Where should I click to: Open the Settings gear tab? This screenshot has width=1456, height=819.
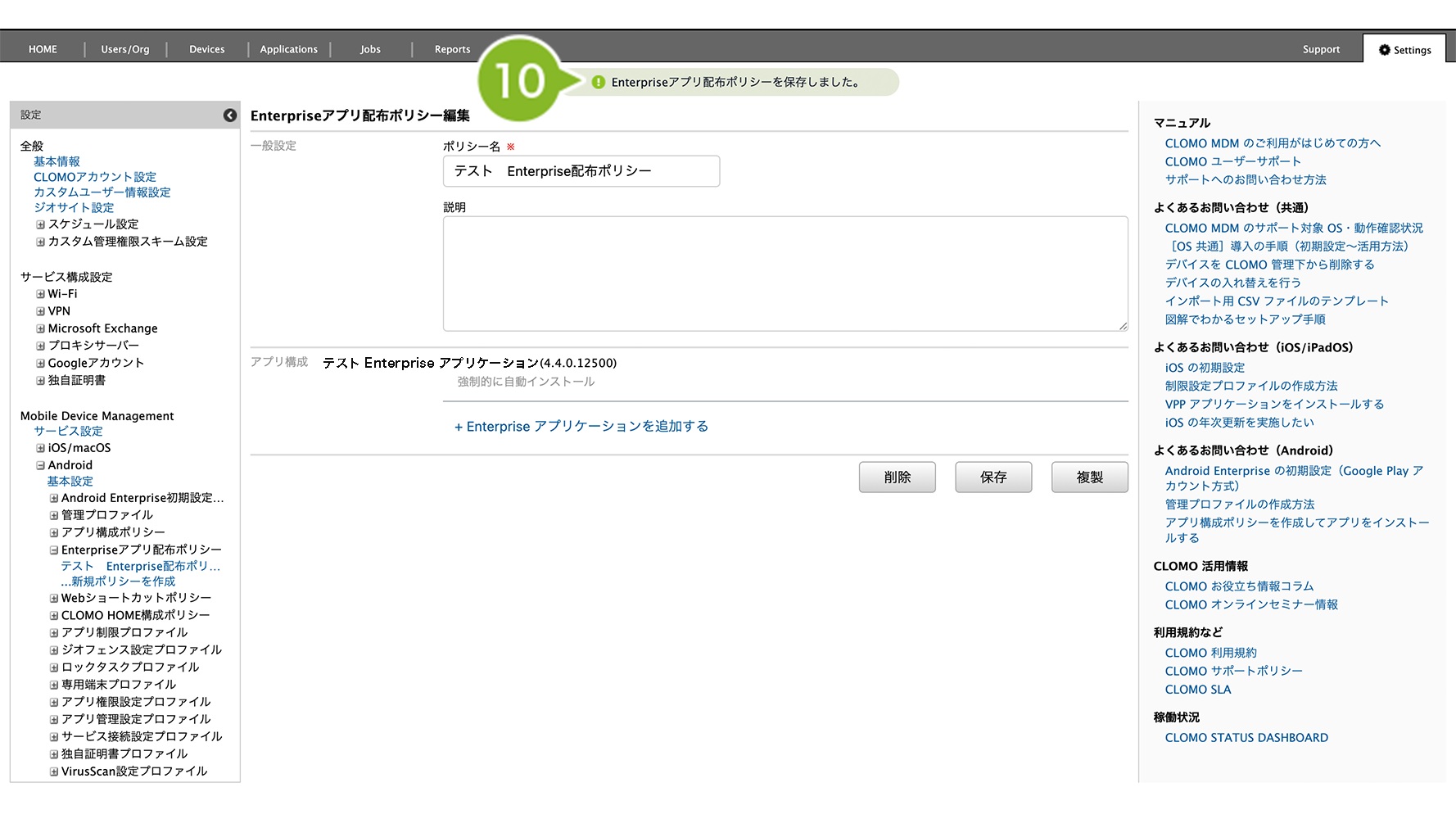point(1404,50)
